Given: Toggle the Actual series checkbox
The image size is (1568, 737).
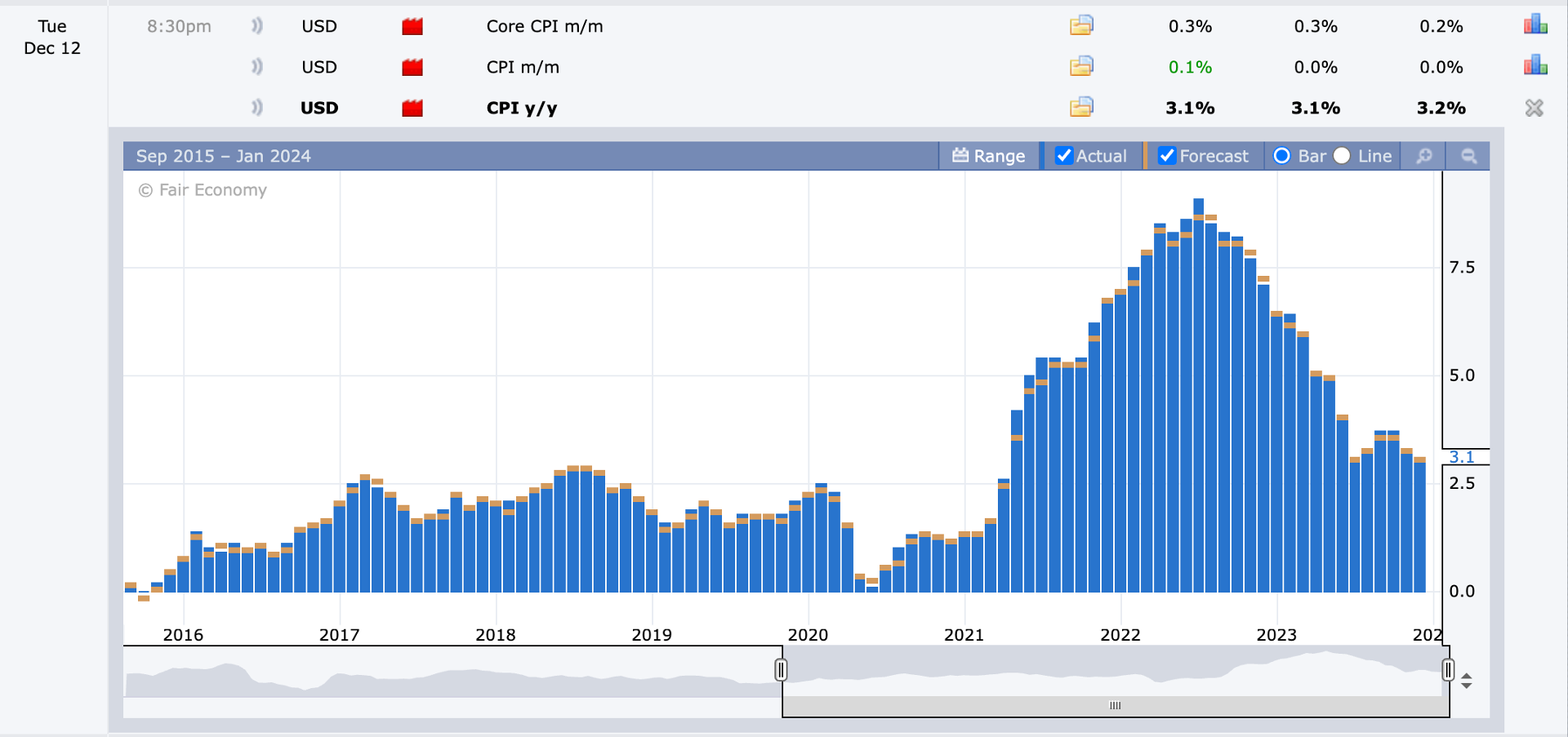Looking at the screenshot, I should point(1063,156).
